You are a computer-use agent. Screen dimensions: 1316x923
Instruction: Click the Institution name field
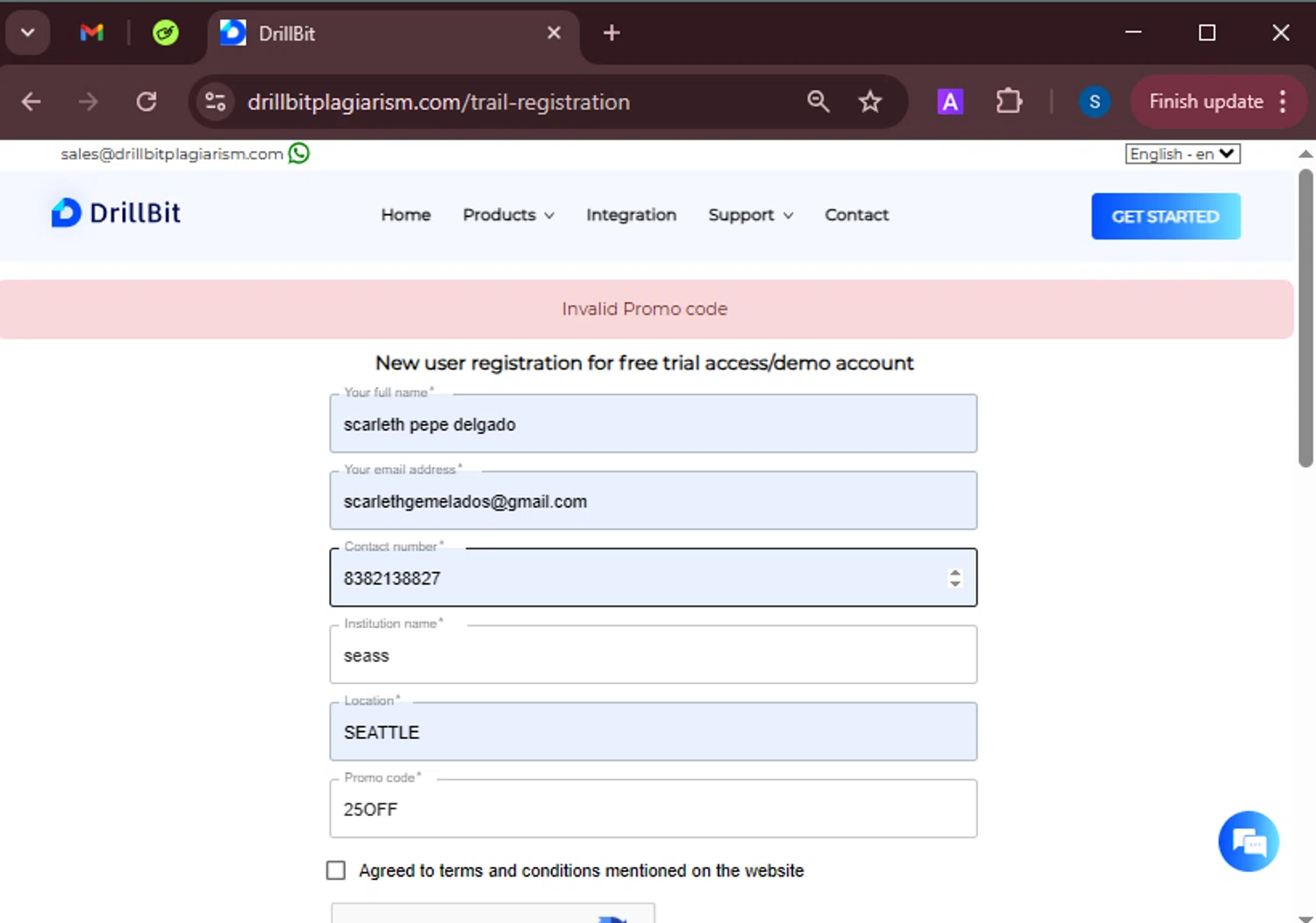pos(653,655)
